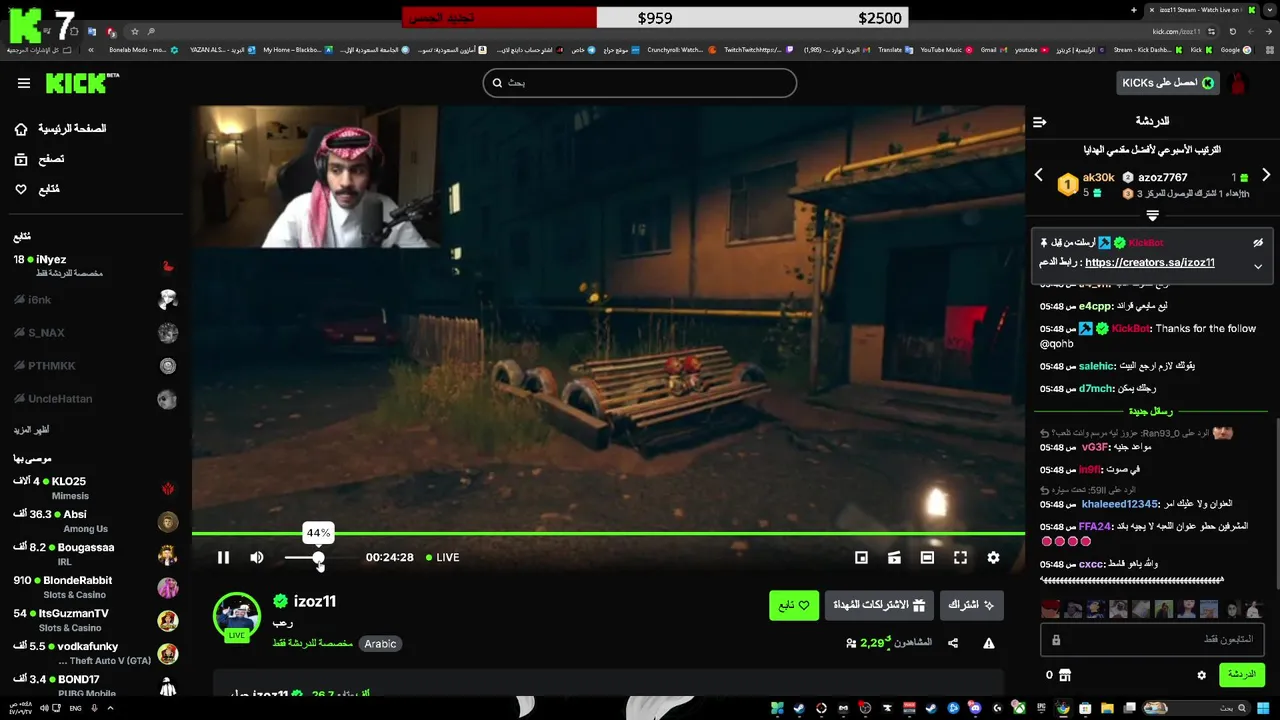
Task: Enable picture-in-picture (mini player) mode
Action: click(861, 557)
